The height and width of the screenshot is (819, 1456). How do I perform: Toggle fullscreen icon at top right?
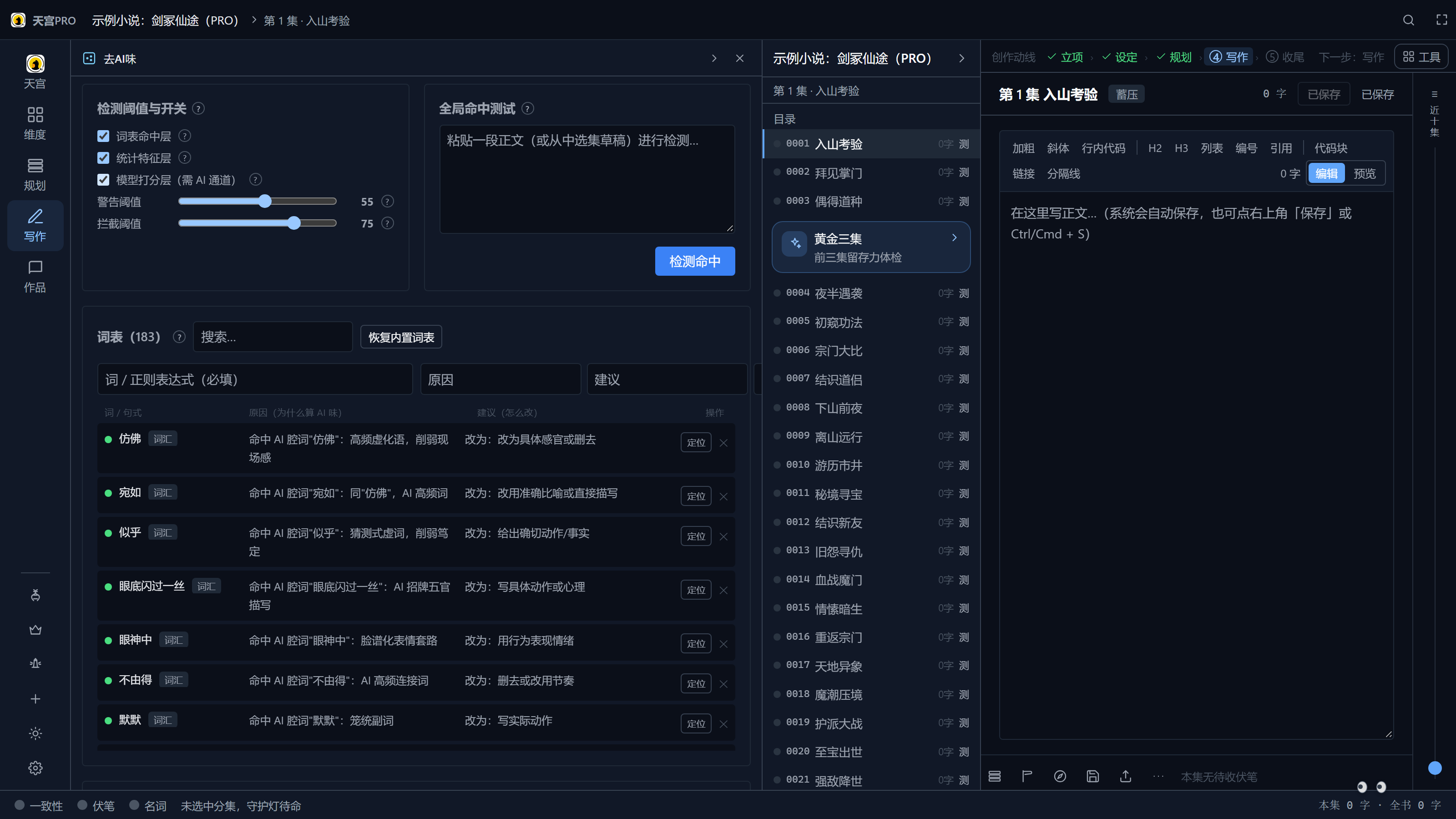1441,20
